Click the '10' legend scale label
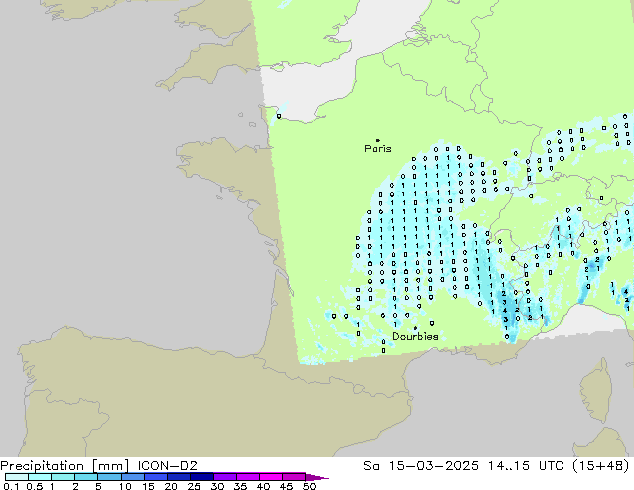The height and width of the screenshot is (490, 634). click(x=125, y=486)
